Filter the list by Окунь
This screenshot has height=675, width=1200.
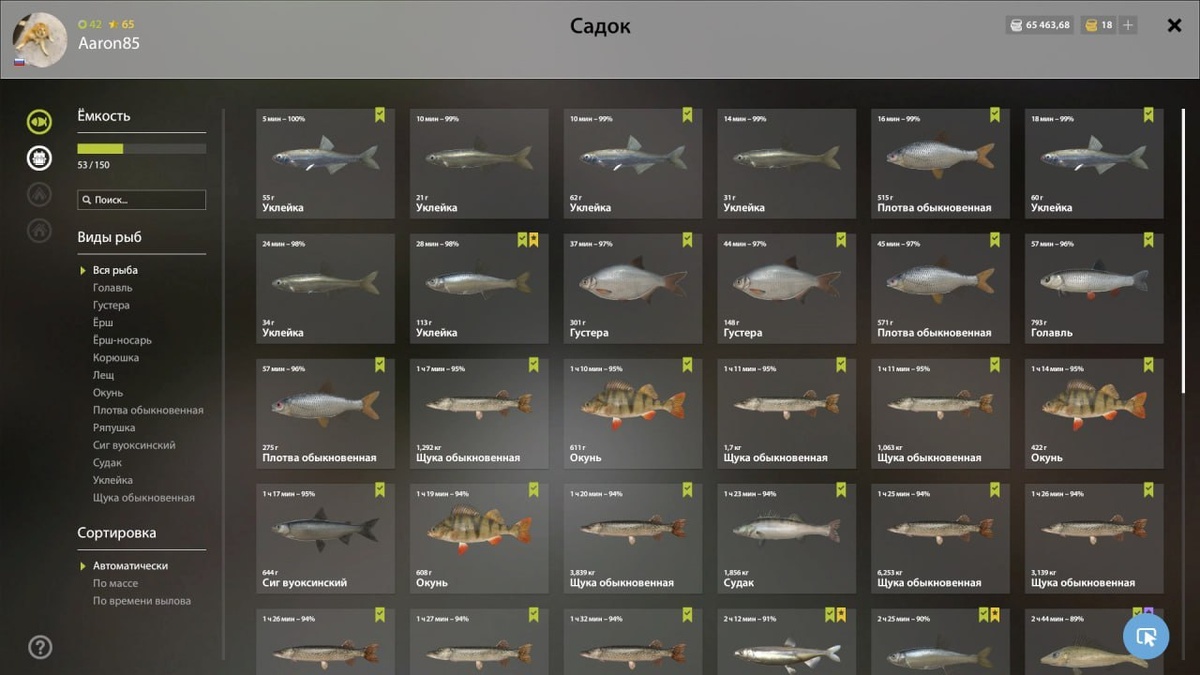pos(108,393)
